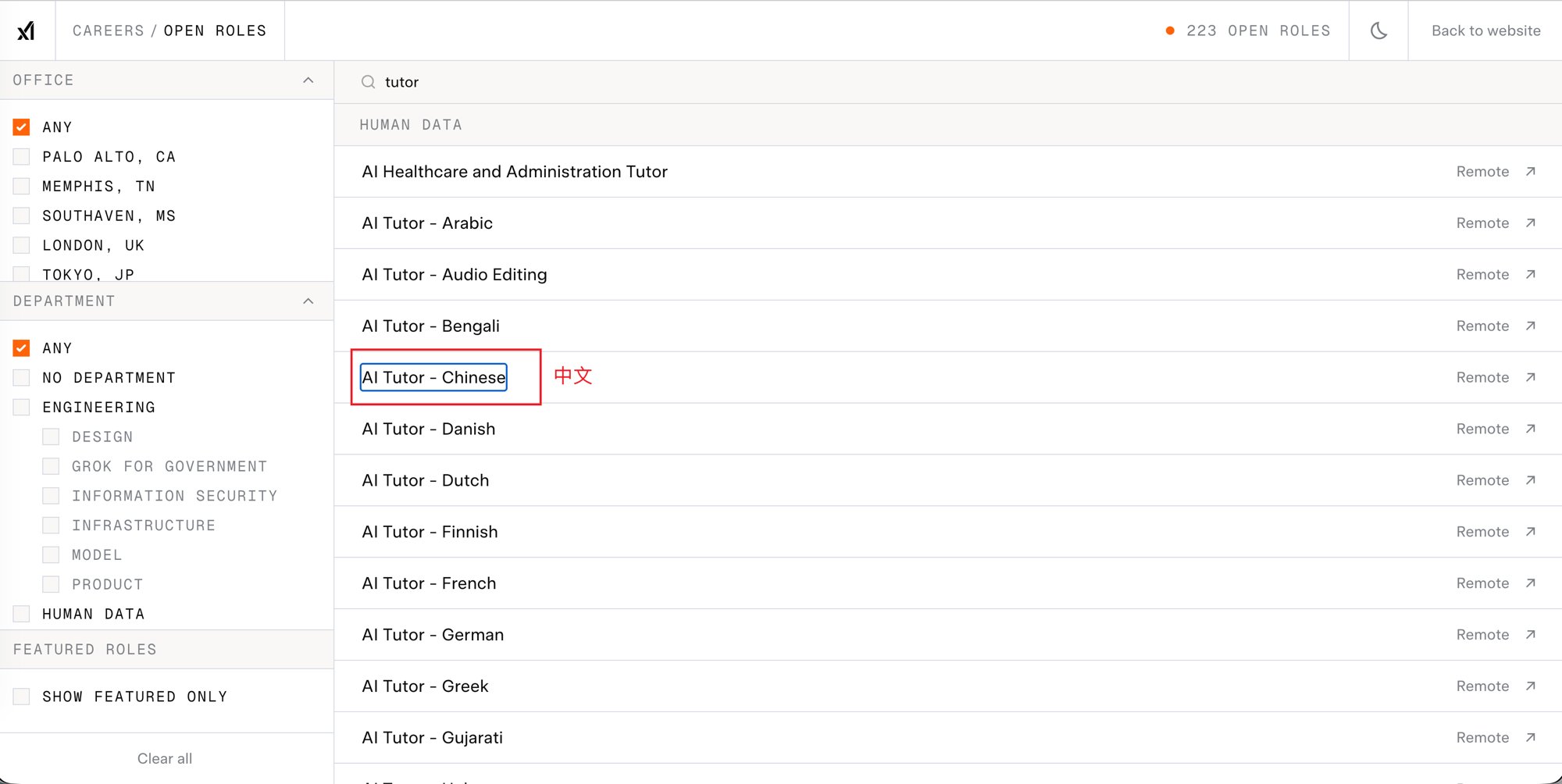1562x784 pixels.
Task: Click the Human Data section heading
Action: click(x=411, y=125)
